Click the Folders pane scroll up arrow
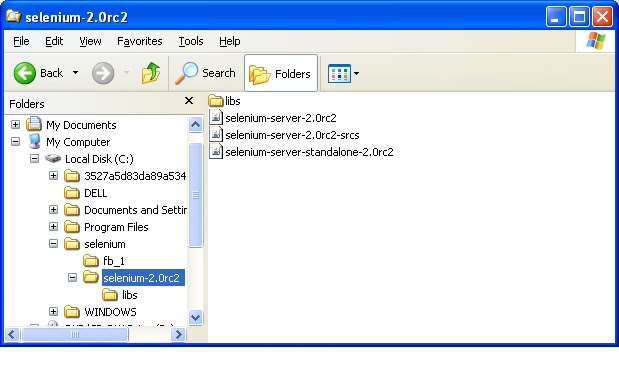Viewport: 619px width, 384px height. (x=195, y=125)
